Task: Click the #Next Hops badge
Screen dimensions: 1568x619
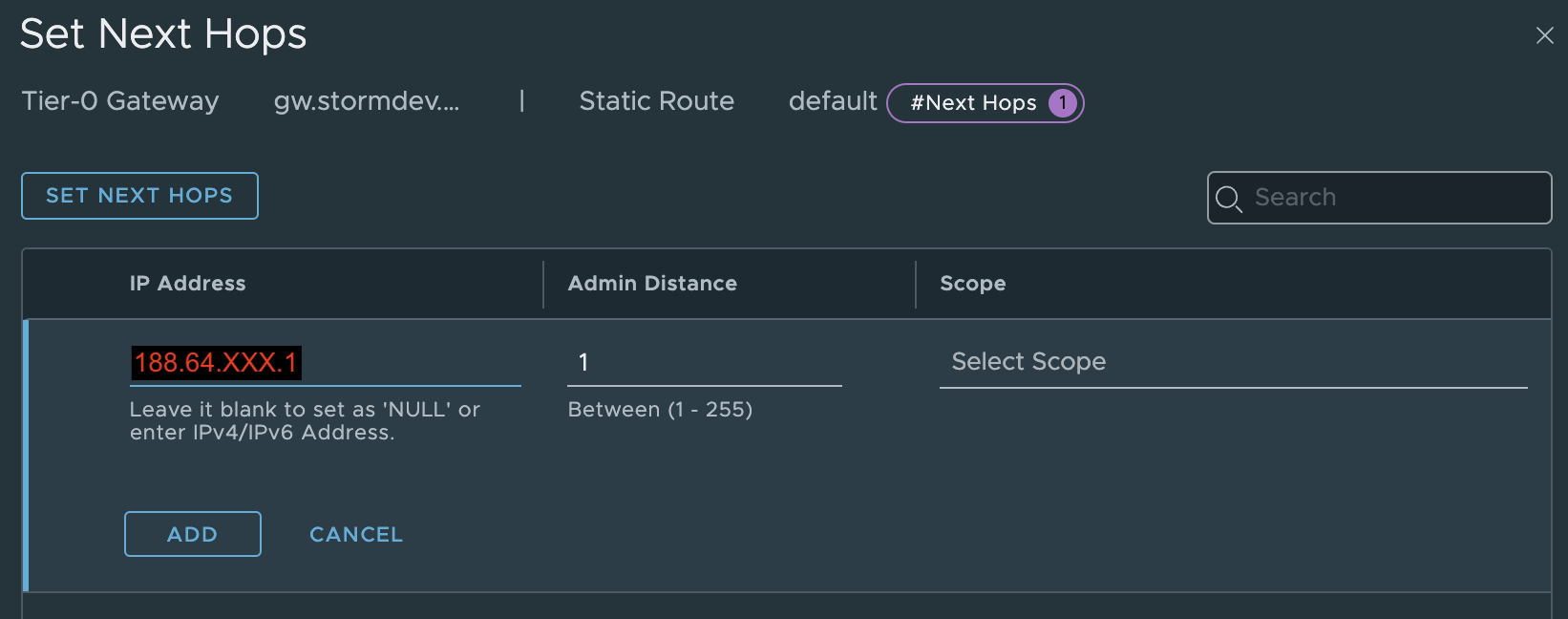Action: pos(973,103)
